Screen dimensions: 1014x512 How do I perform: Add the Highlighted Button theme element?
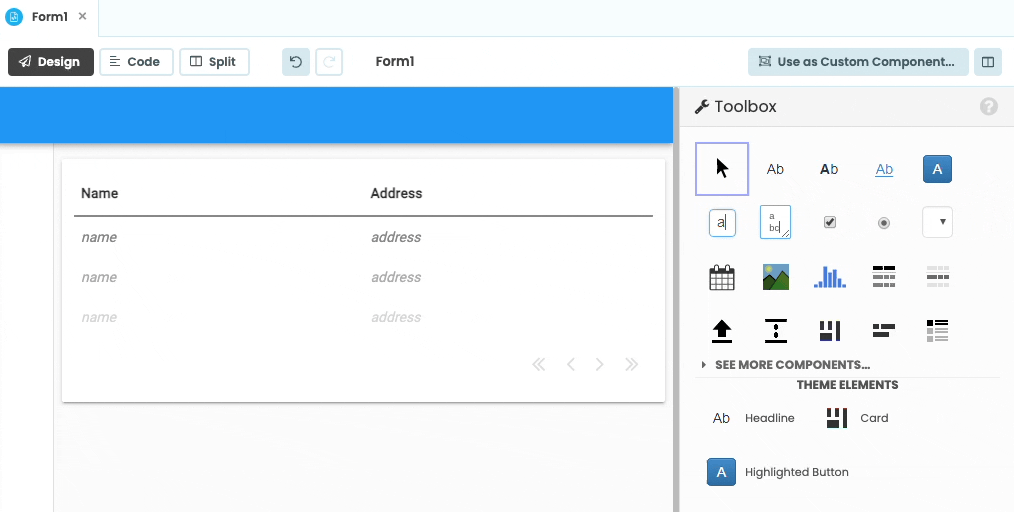[x=777, y=472]
